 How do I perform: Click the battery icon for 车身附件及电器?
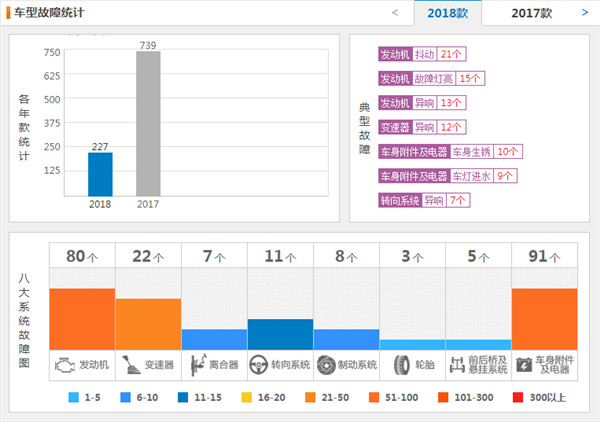click(x=524, y=365)
